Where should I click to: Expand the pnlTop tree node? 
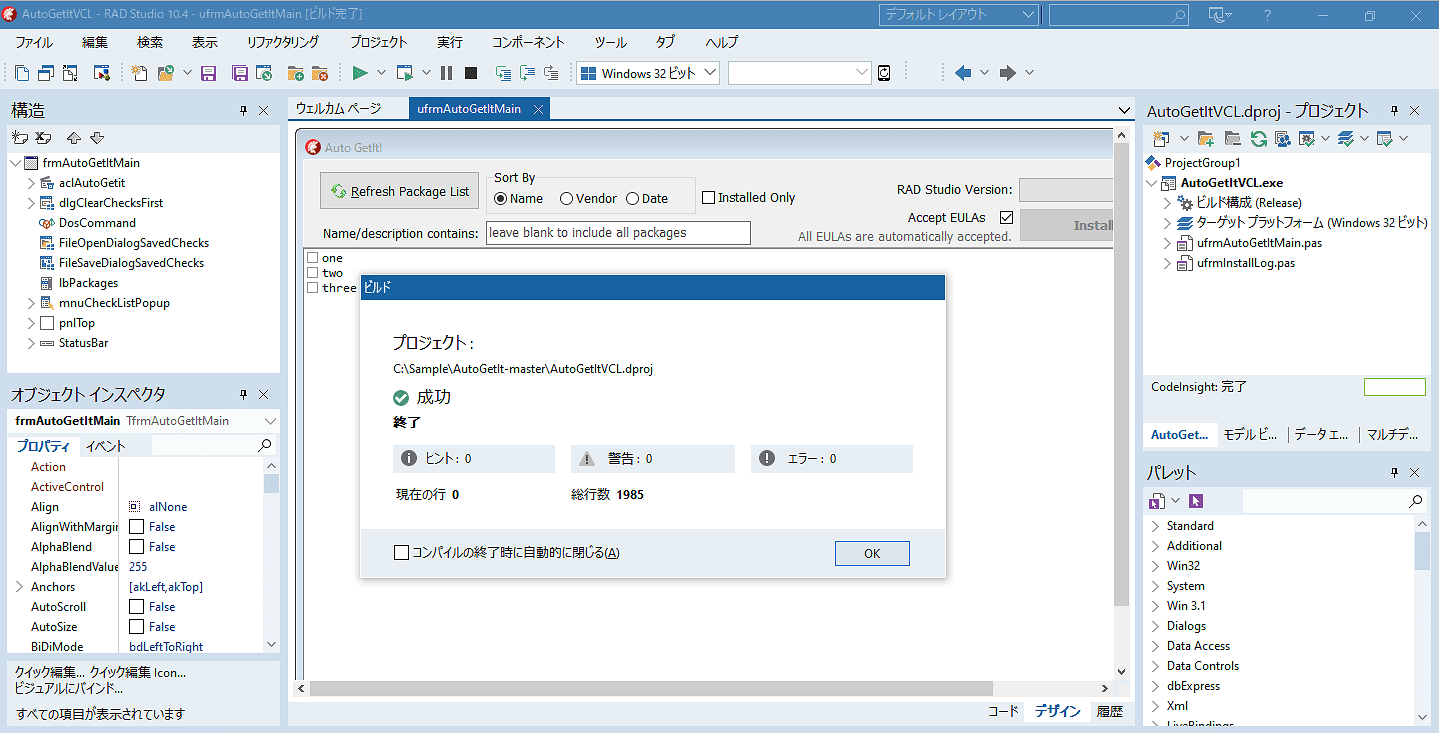(31, 323)
